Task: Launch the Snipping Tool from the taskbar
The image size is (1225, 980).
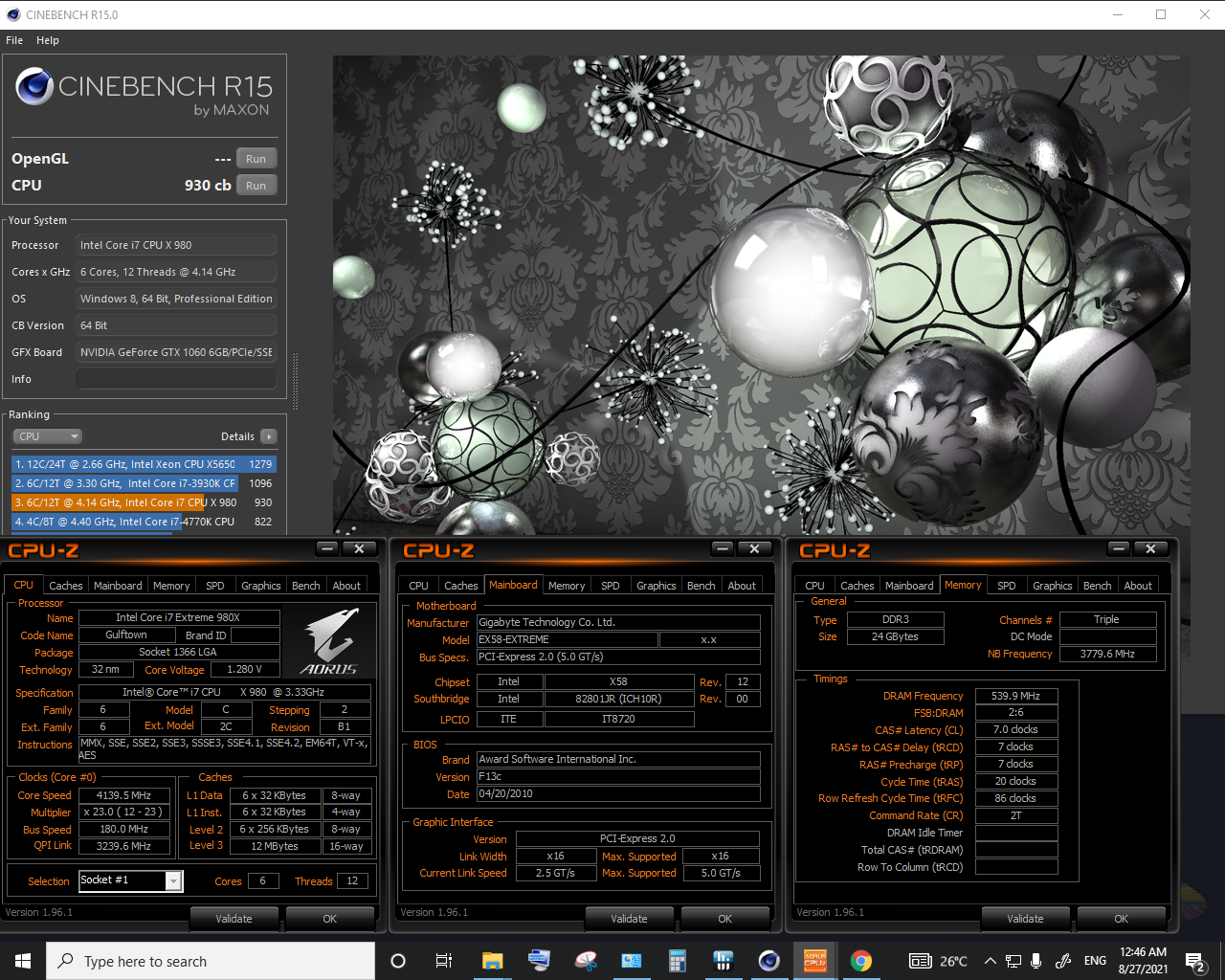Action: coord(586,961)
